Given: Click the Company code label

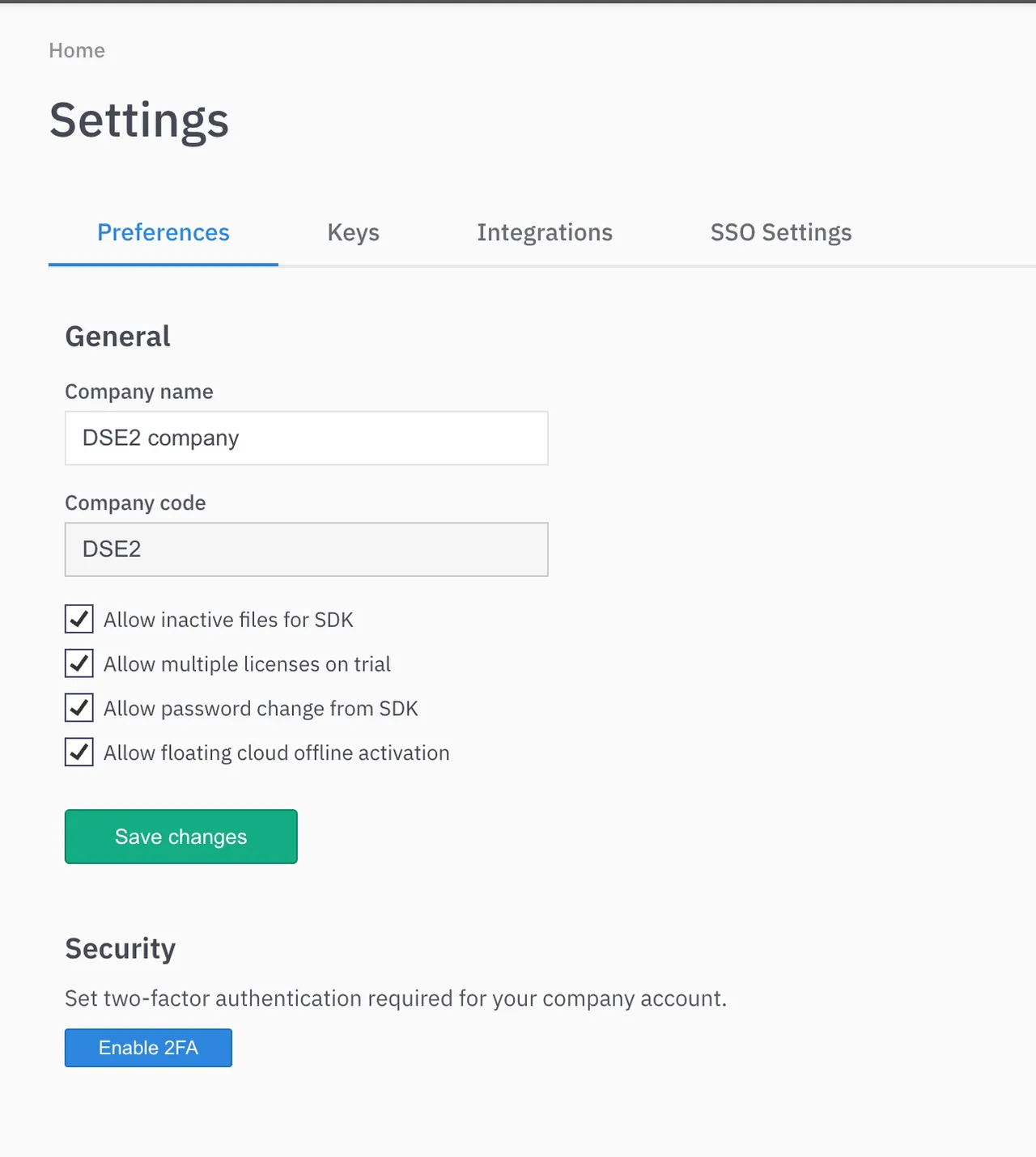Looking at the screenshot, I should pos(135,502).
